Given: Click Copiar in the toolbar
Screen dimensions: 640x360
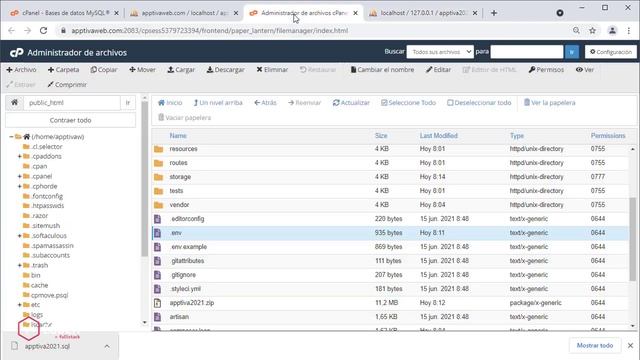Looking at the screenshot, I should pyautogui.click(x=104, y=70).
